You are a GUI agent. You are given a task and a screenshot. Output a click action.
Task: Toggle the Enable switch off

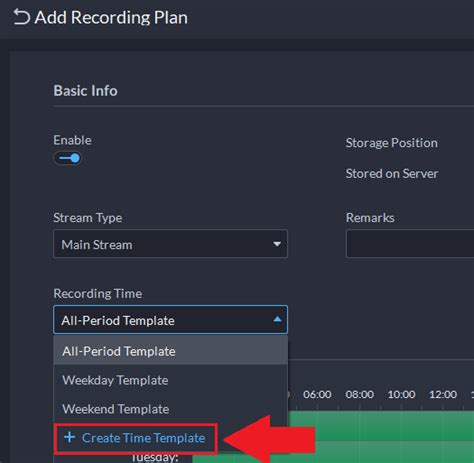pyautogui.click(x=67, y=158)
